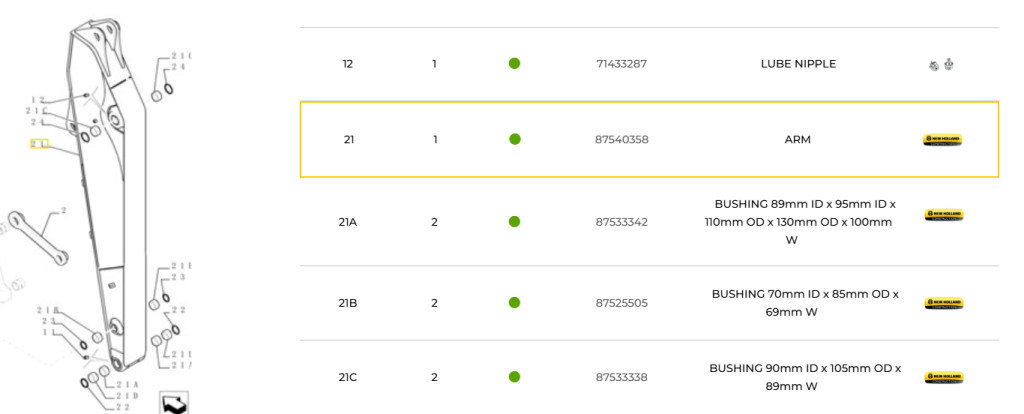
Task: Click the arrow icon below the diagram
Action: [x=174, y=403]
